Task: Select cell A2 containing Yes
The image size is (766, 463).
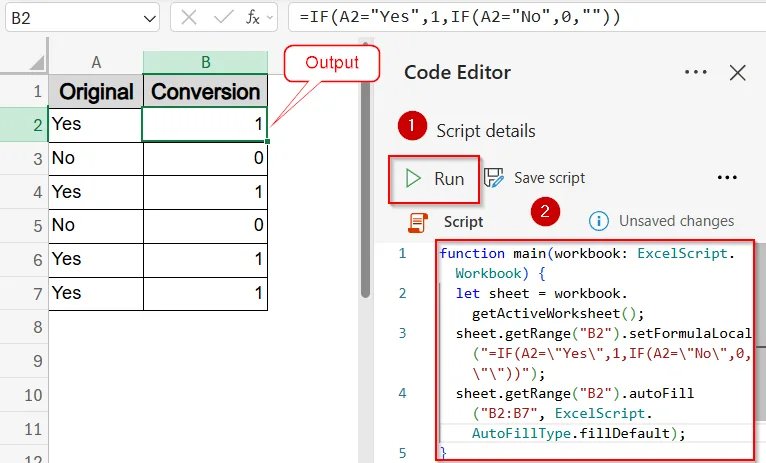Action: (x=96, y=125)
